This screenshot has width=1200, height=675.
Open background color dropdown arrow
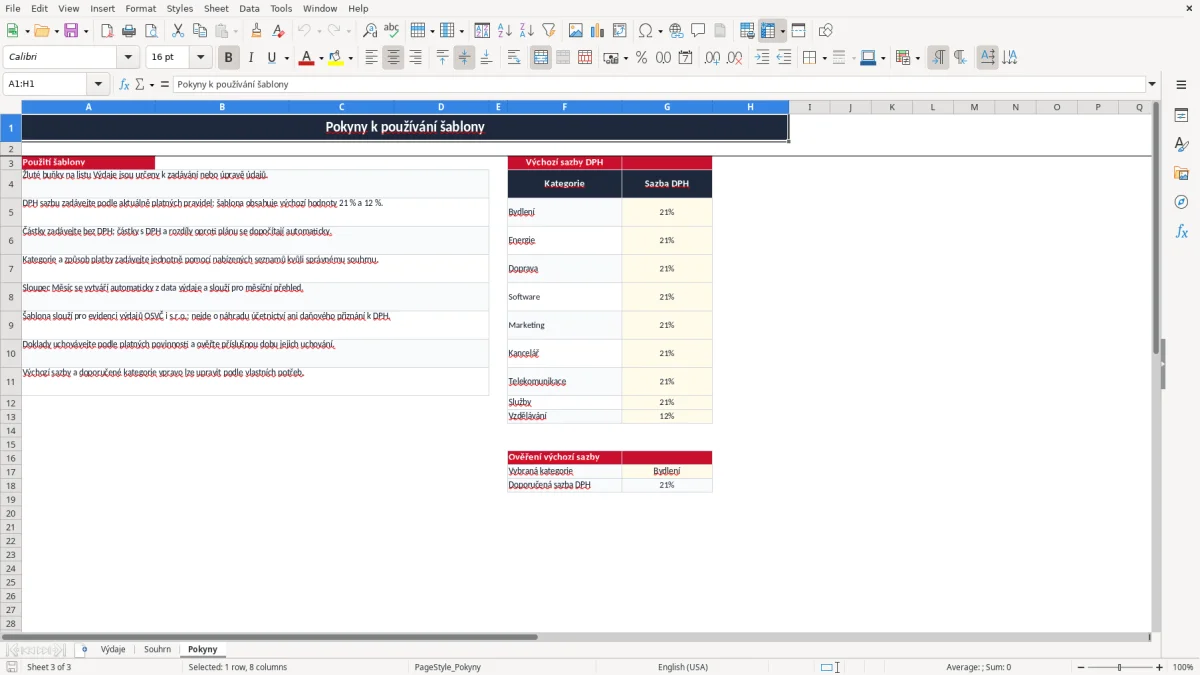pos(350,58)
